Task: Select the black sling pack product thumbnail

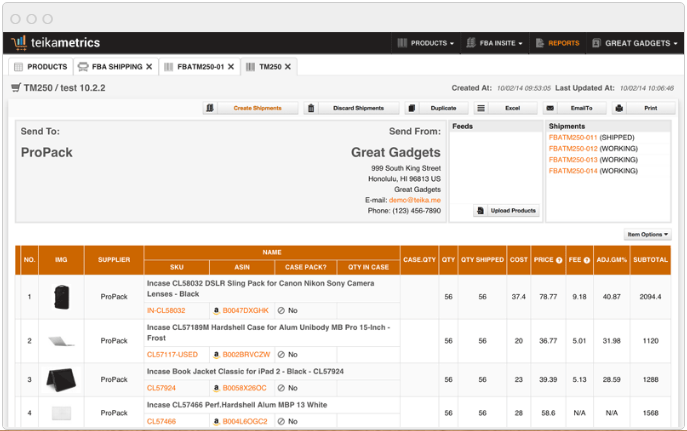Action: 60,297
